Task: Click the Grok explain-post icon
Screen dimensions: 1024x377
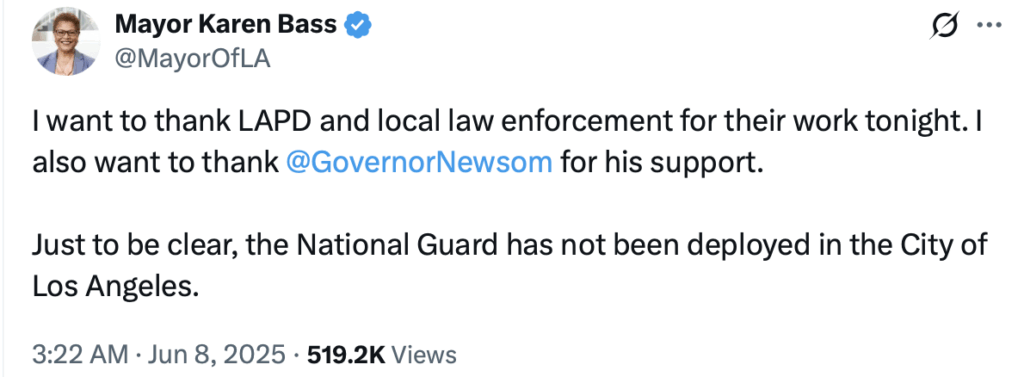Action: [945, 26]
